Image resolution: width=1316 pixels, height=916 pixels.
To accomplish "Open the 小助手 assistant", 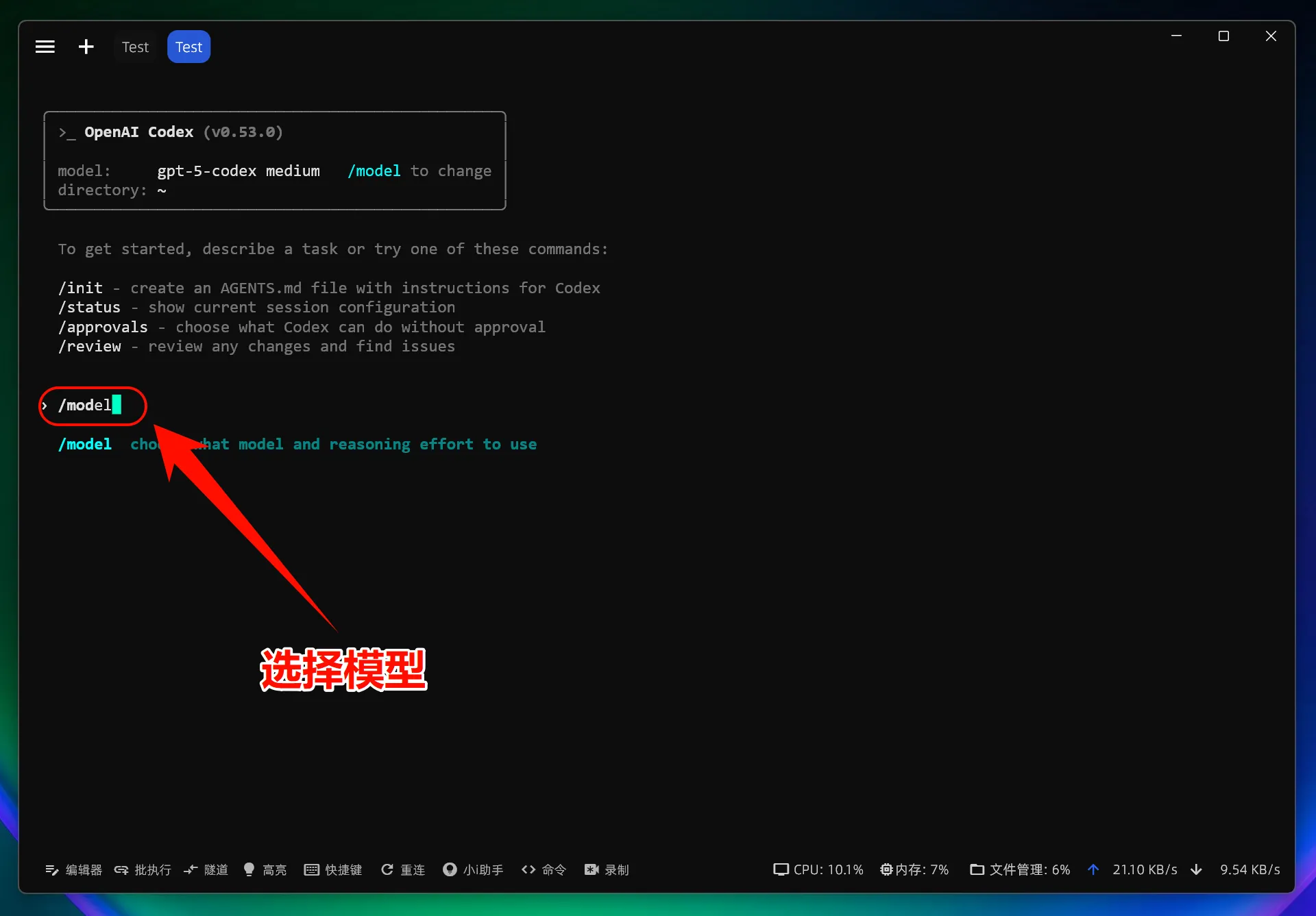I will coord(473,869).
